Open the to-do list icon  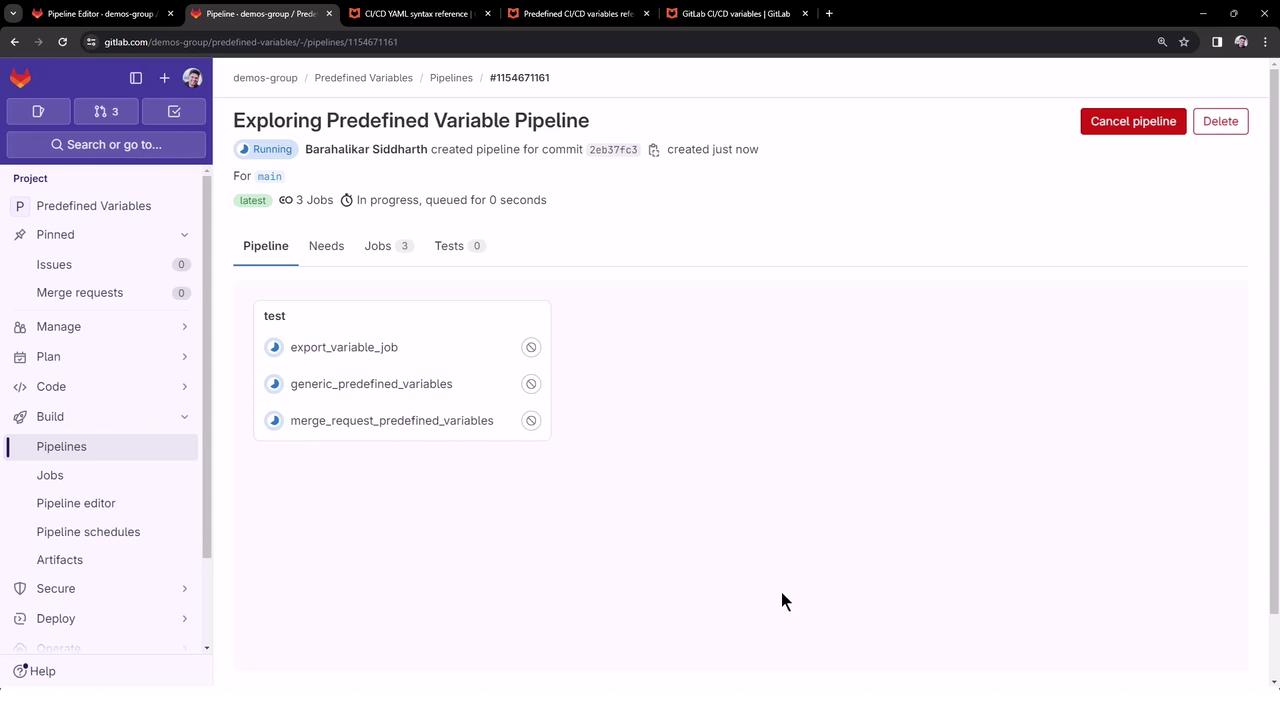[174, 112]
